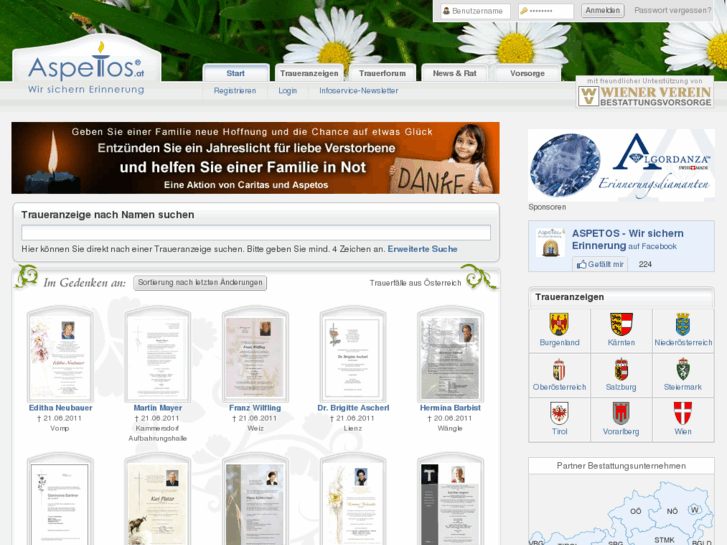Click the Salzburg coat of arms icon

click(621, 369)
